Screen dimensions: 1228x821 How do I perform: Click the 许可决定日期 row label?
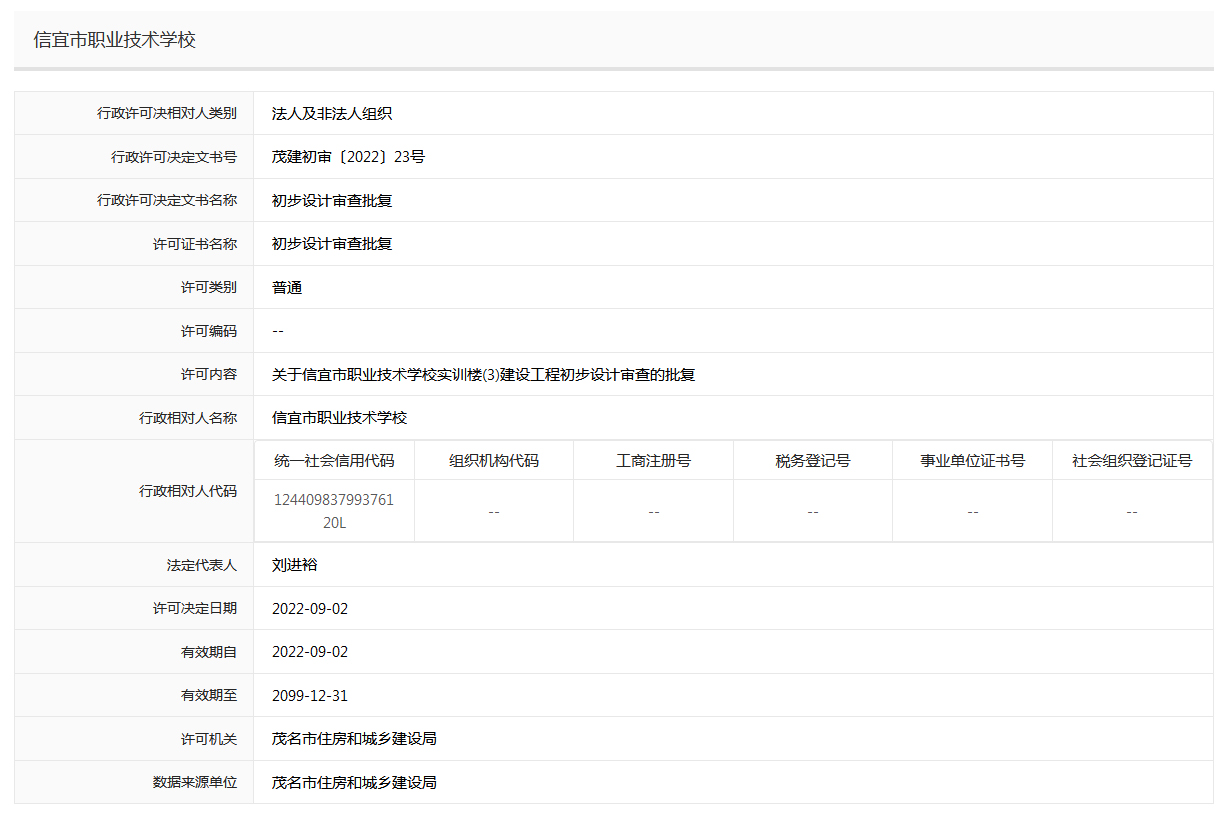pos(195,608)
